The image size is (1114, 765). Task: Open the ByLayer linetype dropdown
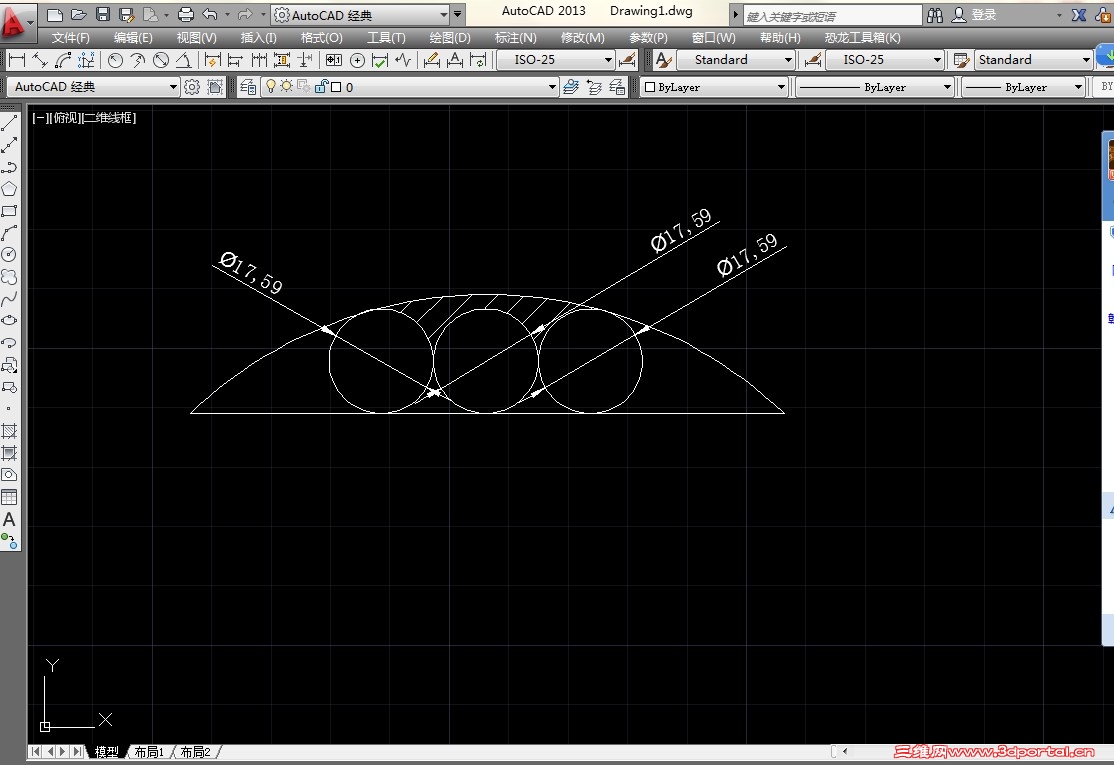[875, 87]
